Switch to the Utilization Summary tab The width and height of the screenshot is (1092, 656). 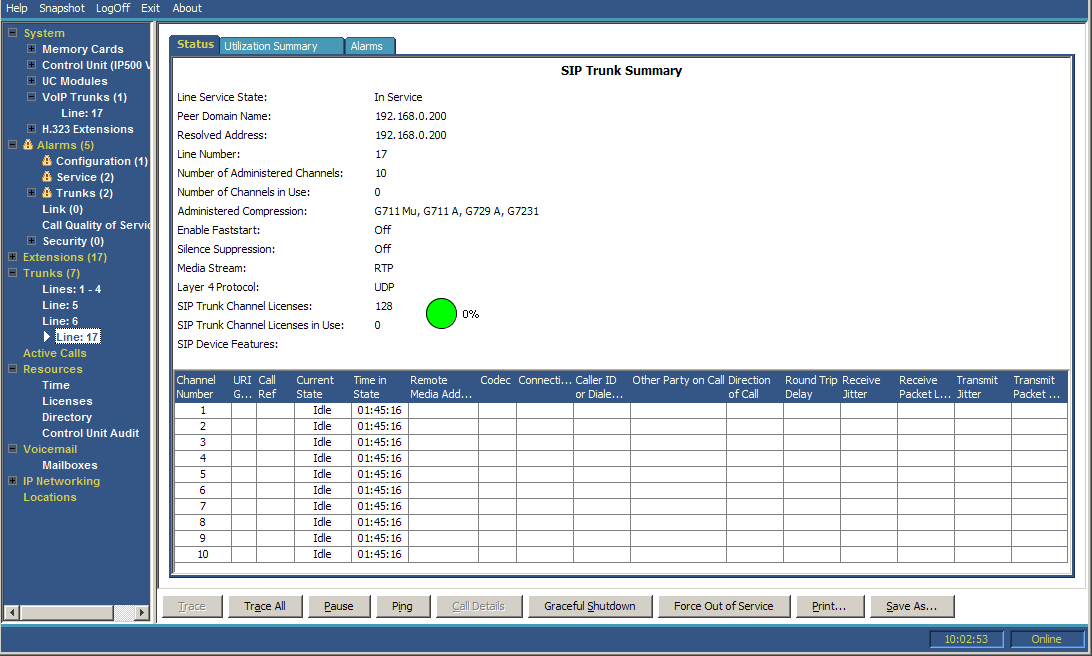point(281,46)
